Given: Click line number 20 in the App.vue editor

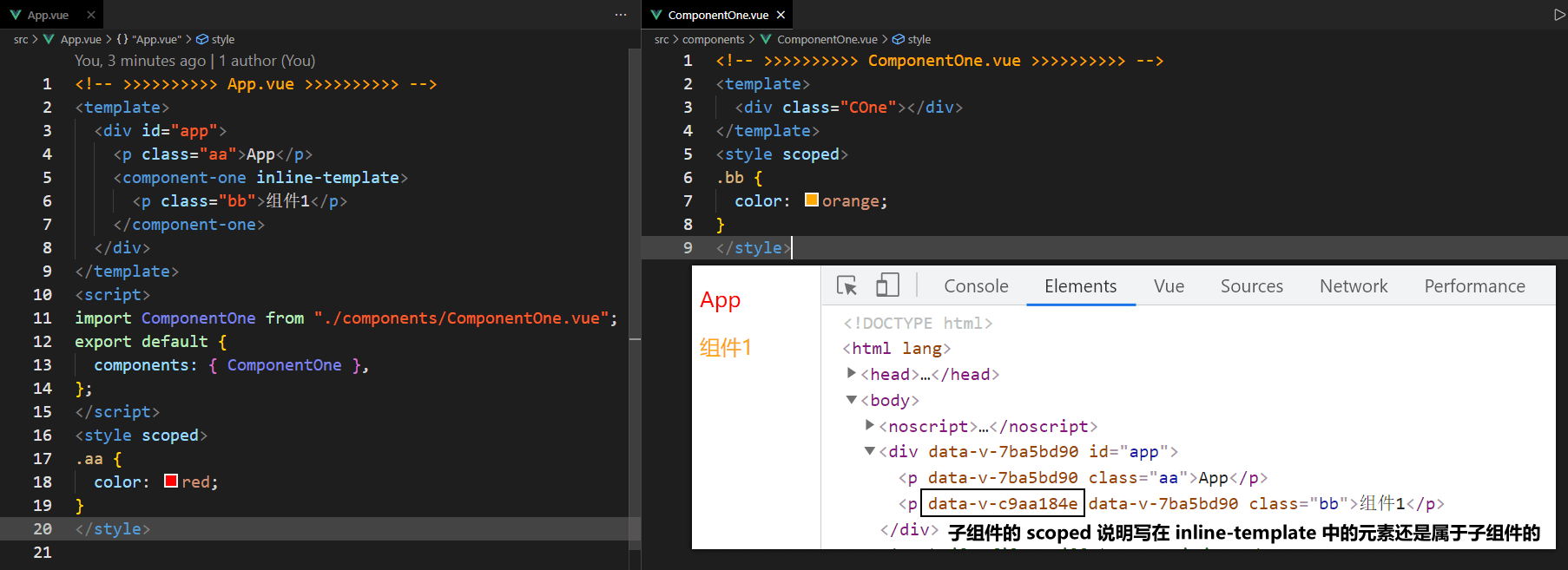Looking at the screenshot, I should coord(43,528).
